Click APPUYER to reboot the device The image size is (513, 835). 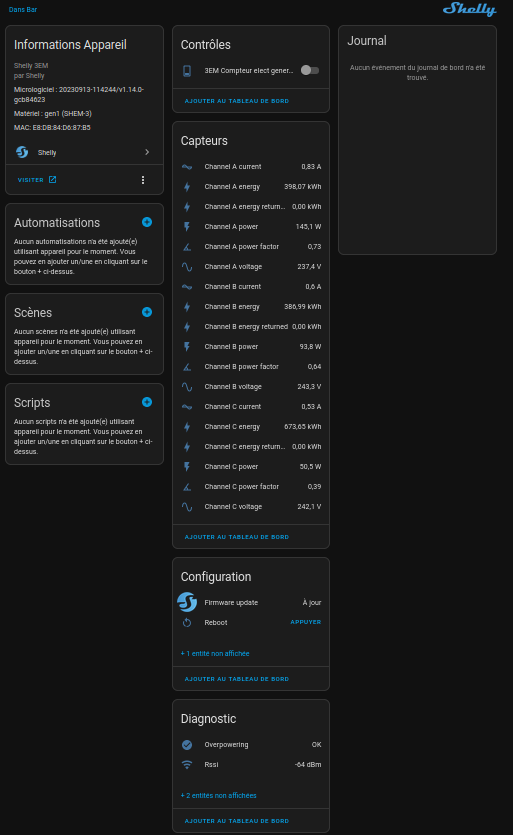(306, 622)
